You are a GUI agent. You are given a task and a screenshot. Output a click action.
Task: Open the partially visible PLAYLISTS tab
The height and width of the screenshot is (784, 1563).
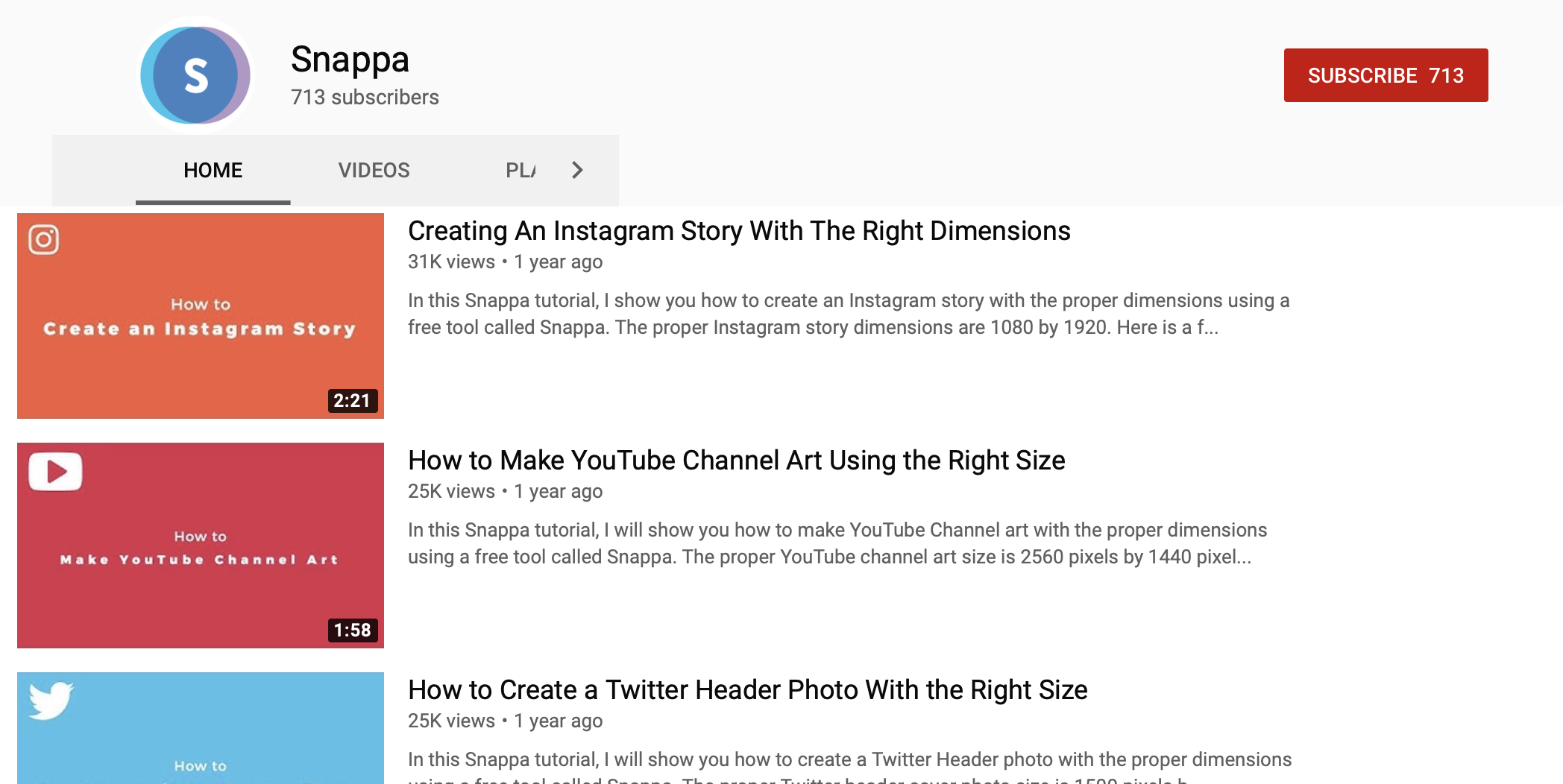point(521,170)
